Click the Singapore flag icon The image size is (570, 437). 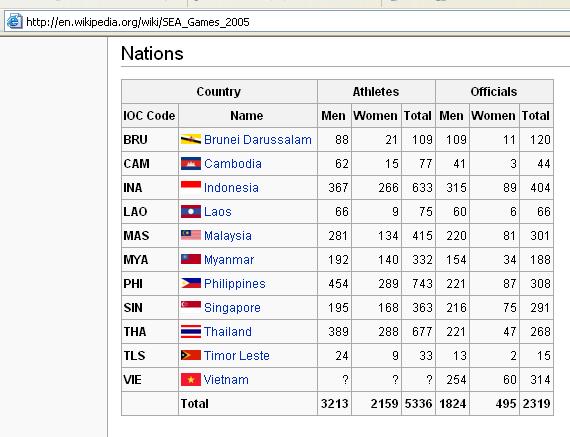(x=191, y=305)
